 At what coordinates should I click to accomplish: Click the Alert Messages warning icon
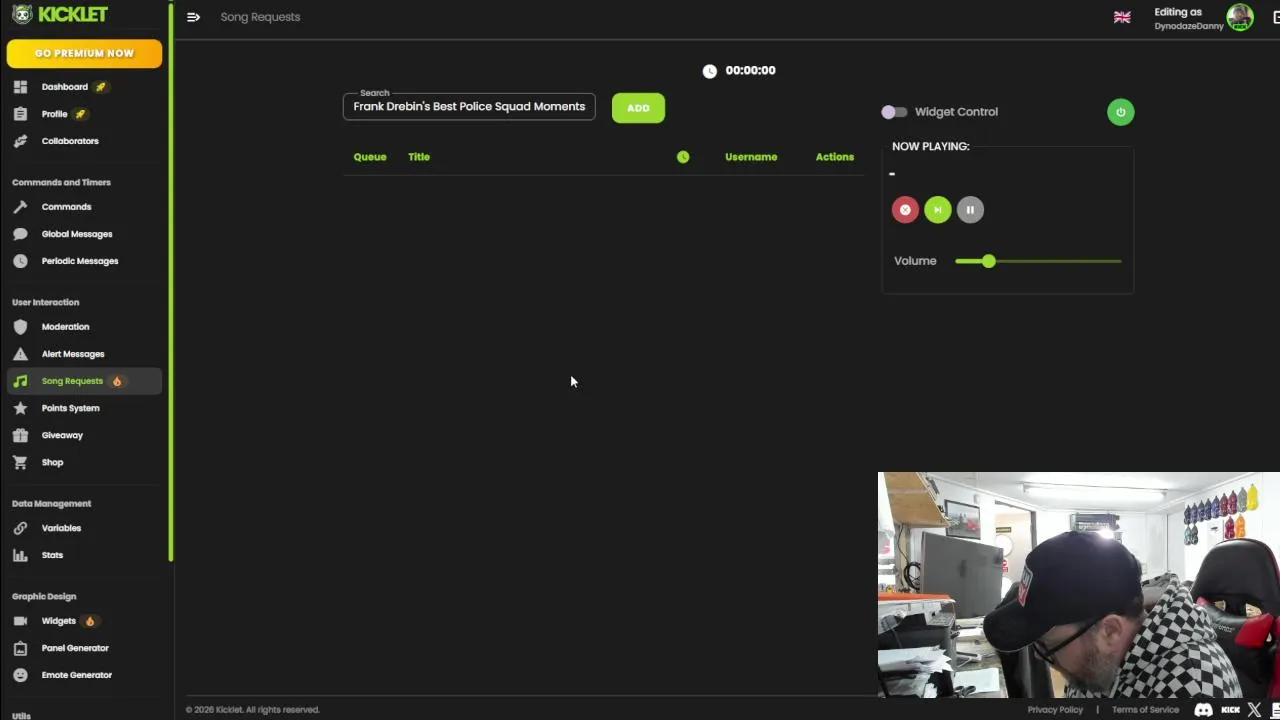coord(20,354)
